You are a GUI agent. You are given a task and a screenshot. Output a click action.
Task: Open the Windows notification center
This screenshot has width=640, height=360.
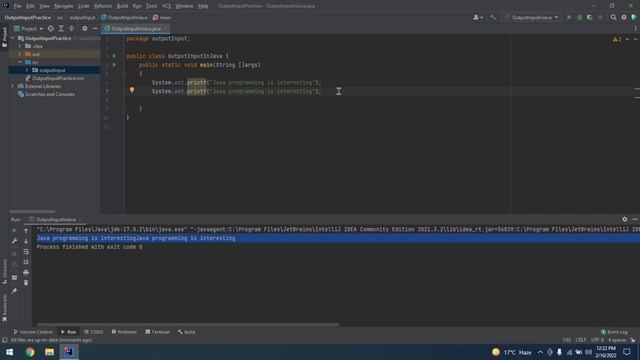tap(627, 352)
